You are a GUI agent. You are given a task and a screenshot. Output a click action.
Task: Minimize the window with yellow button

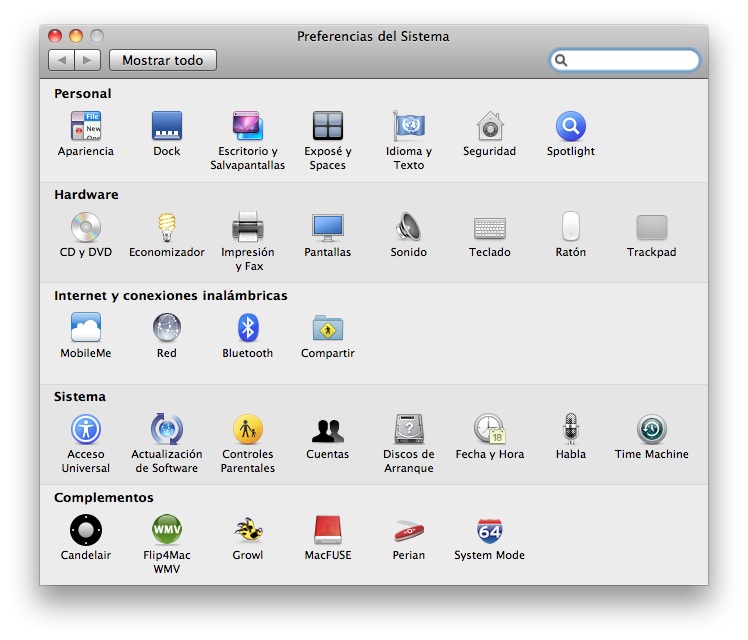point(76,36)
